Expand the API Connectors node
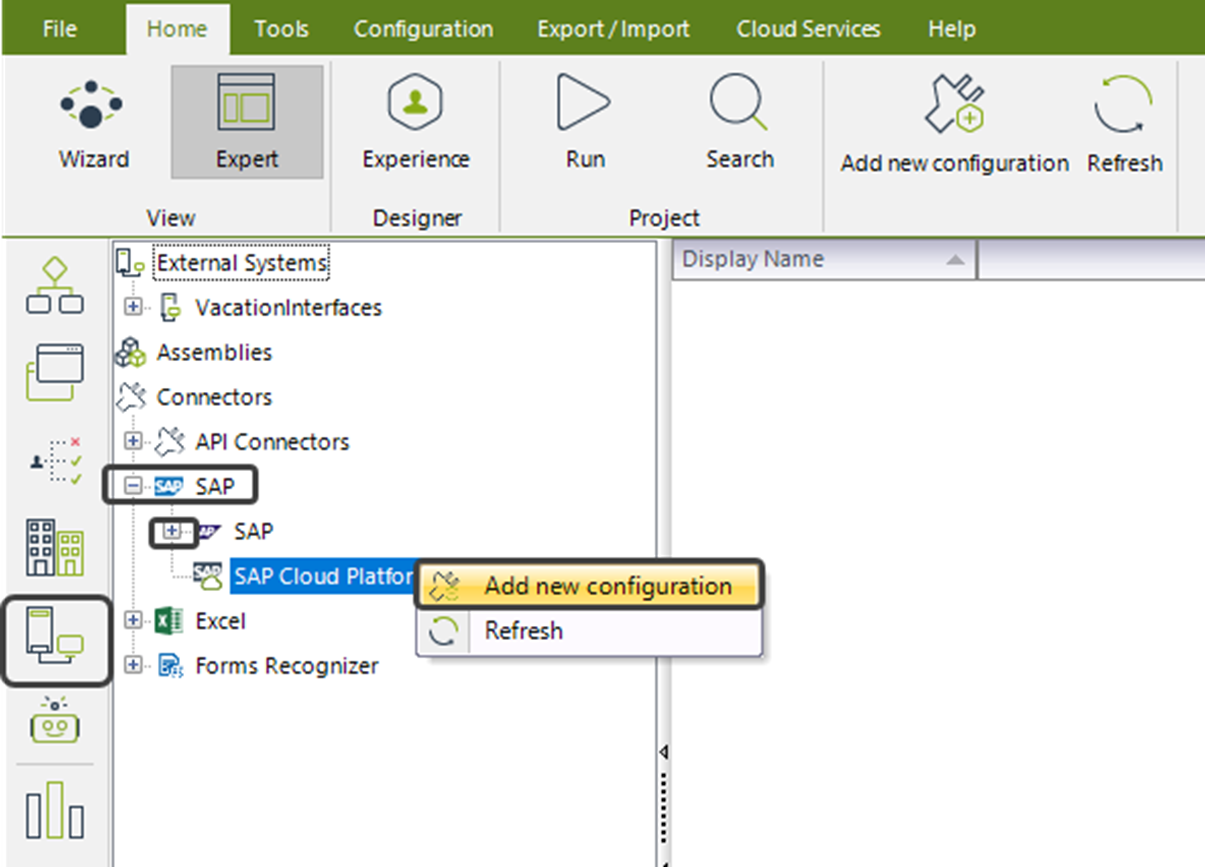 [x=133, y=441]
